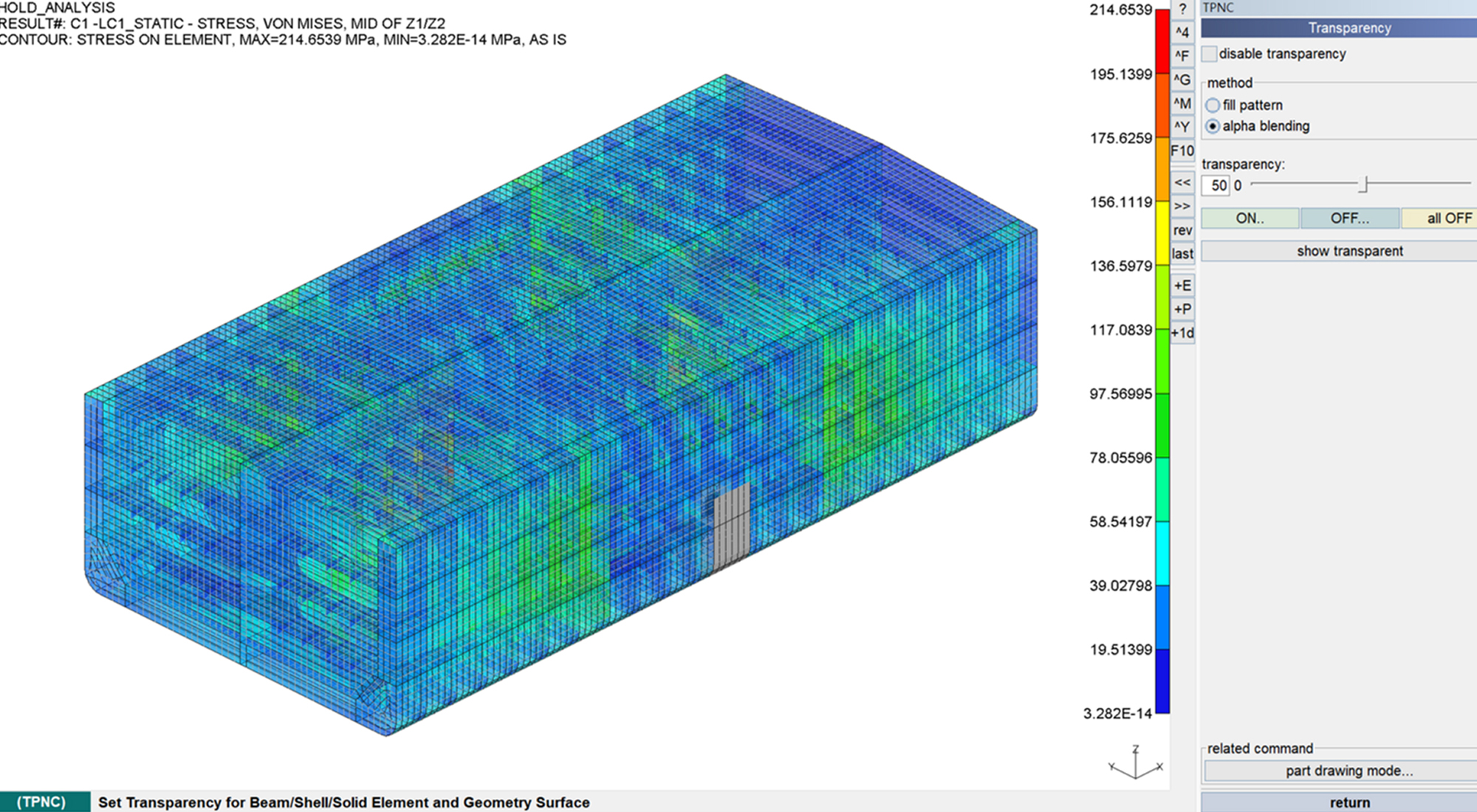Click the +1d shortcut button
The height and width of the screenshot is (812, 1477).
click(x=1182, y=333)
